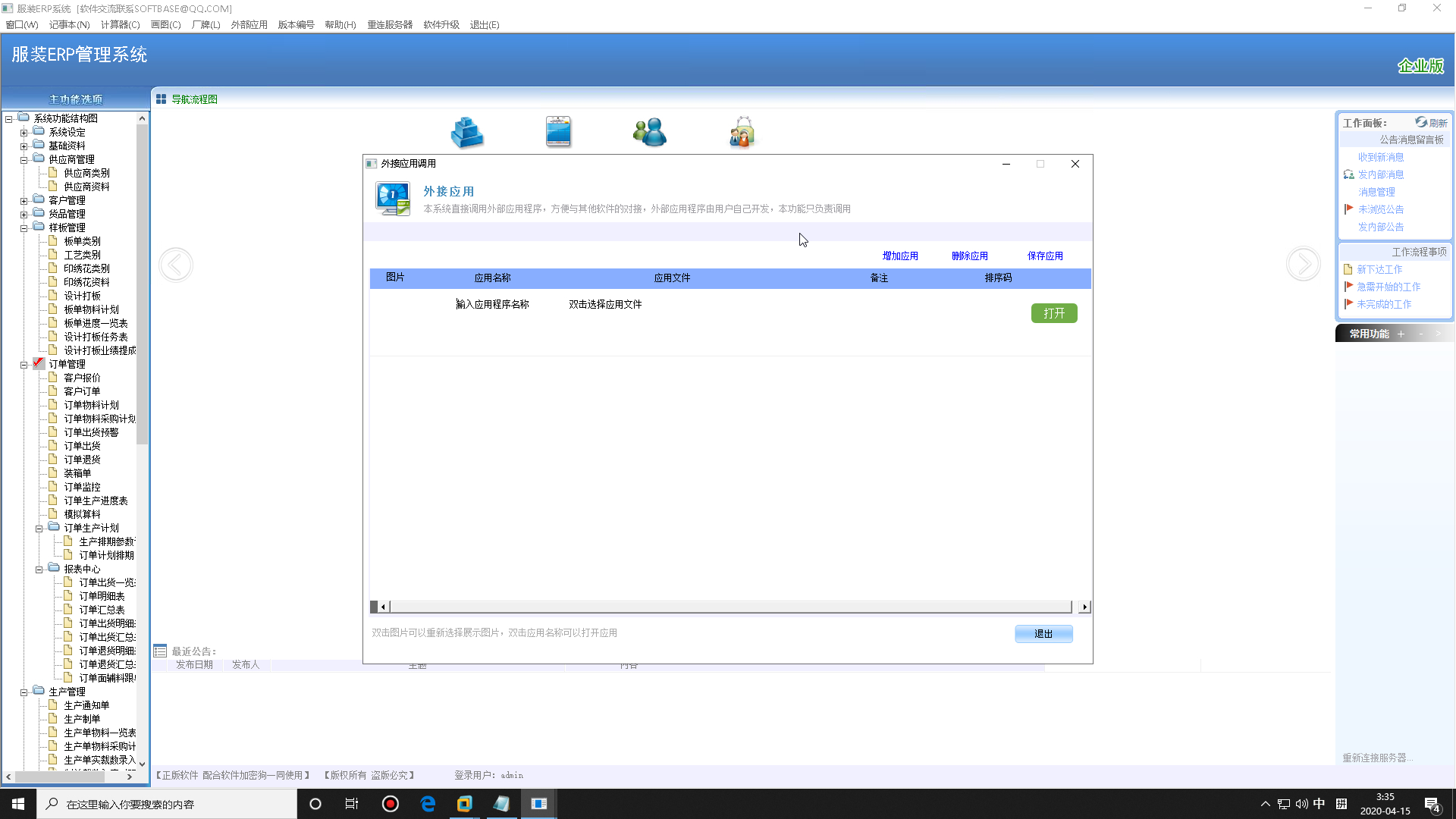Open Microsoft Edge from the taskbar
Viewport: 1456px width, 819px height.
[x=428, y=804]
